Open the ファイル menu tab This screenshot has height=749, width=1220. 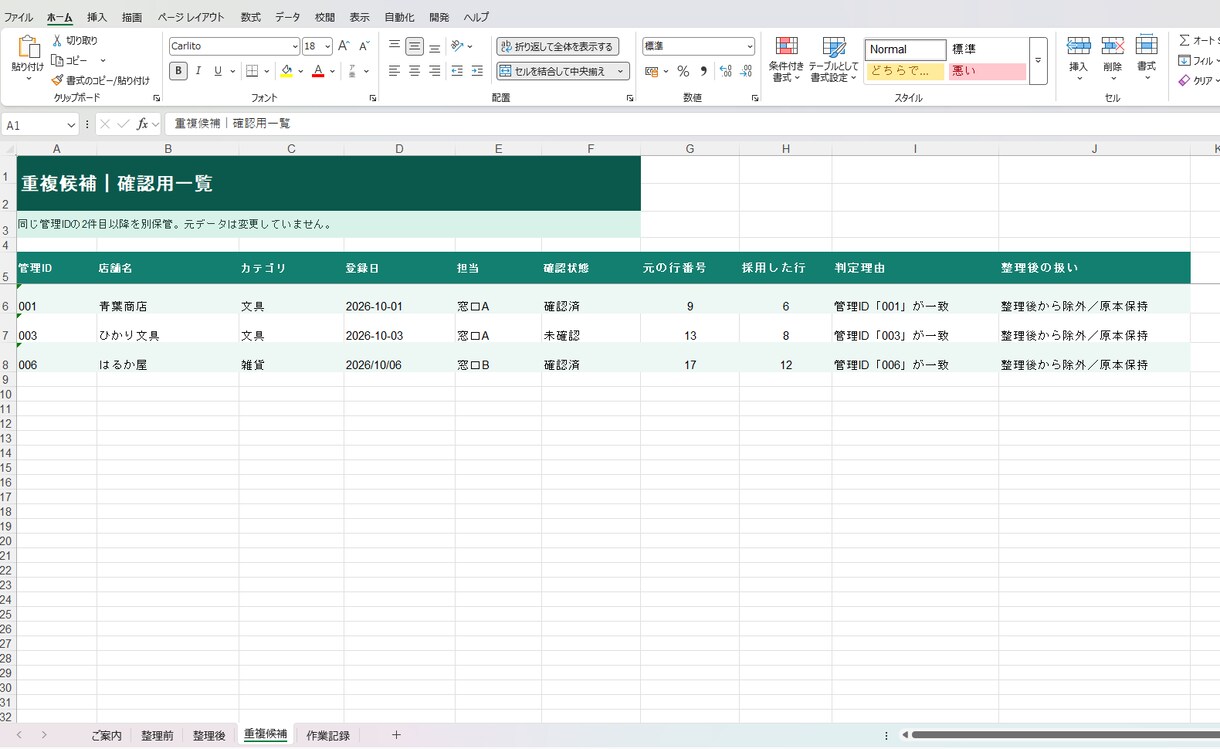coord(18,17)
